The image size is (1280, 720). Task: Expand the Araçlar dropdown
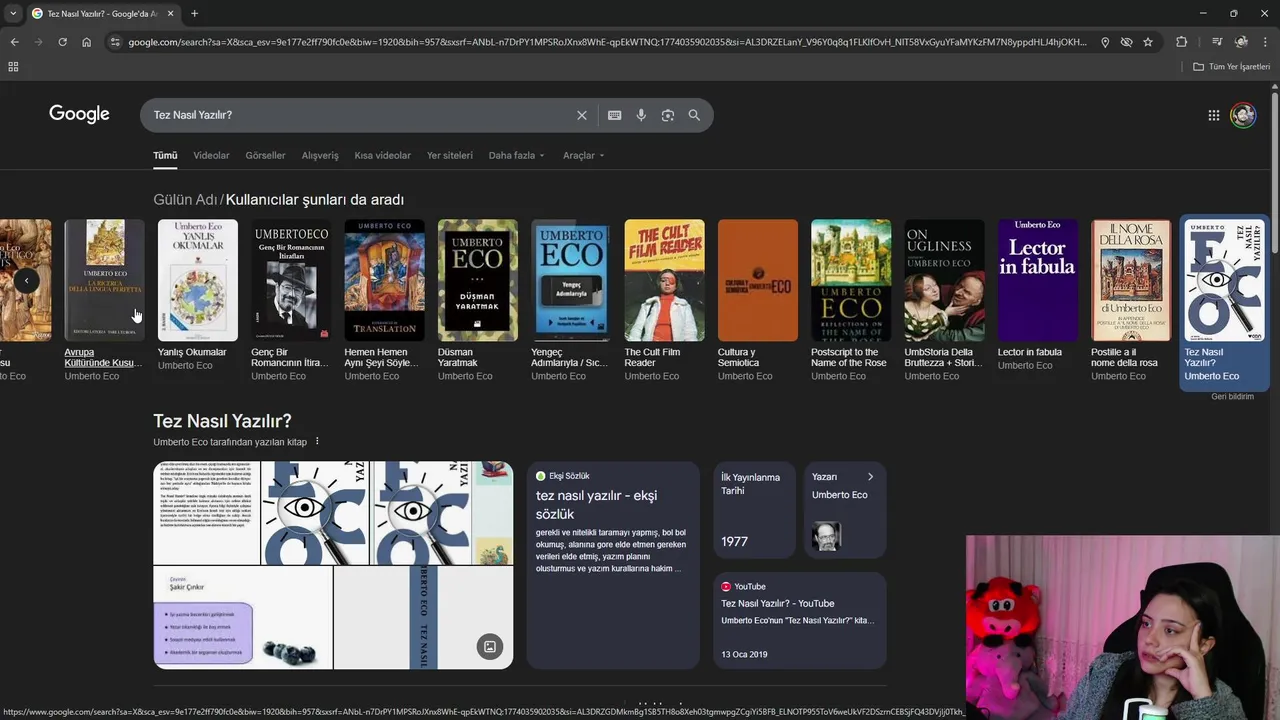point(583,155)
